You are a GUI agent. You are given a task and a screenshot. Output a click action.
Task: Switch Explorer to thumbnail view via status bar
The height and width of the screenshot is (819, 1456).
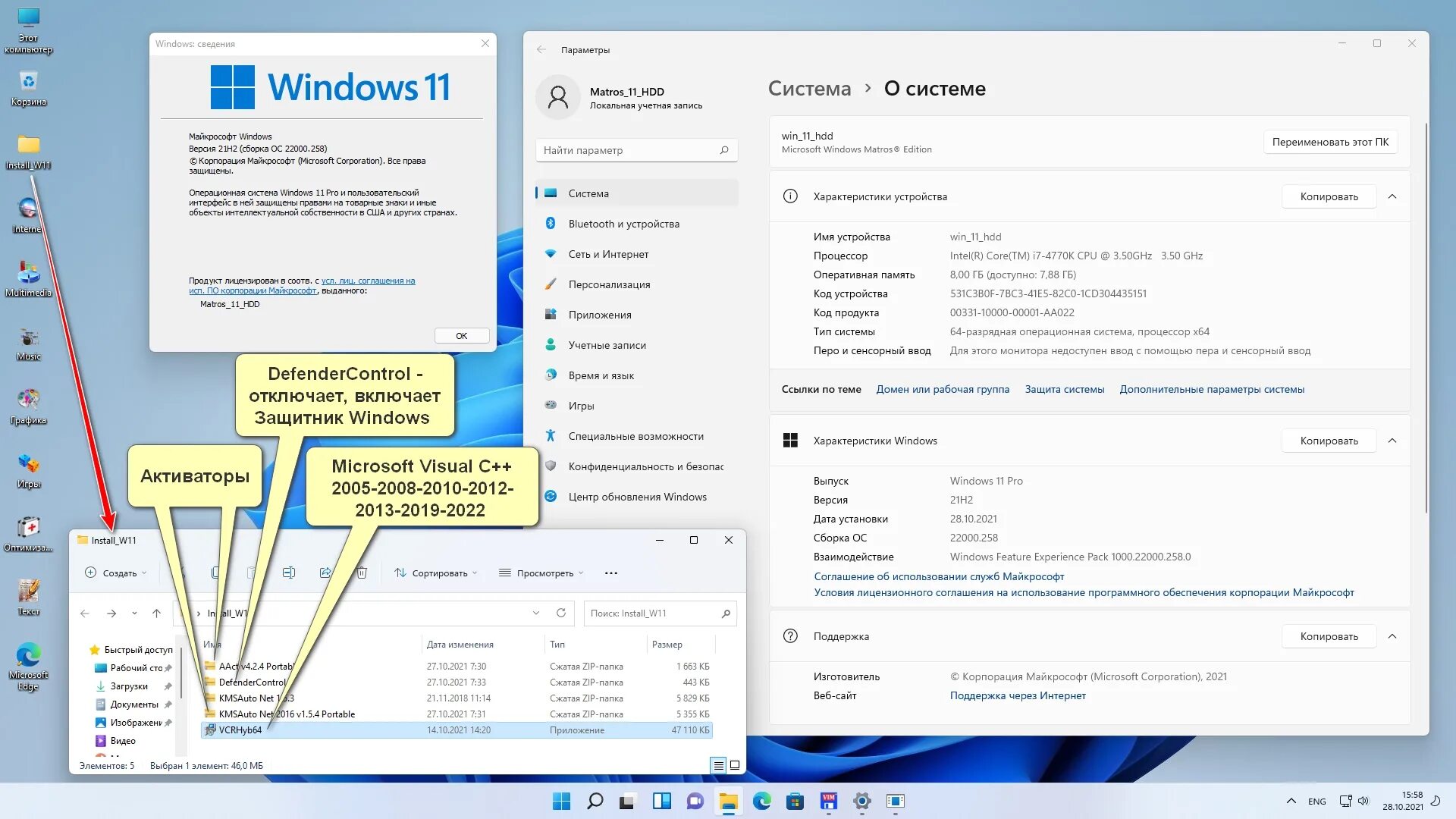pyautogui.click(x=734, y=765)
